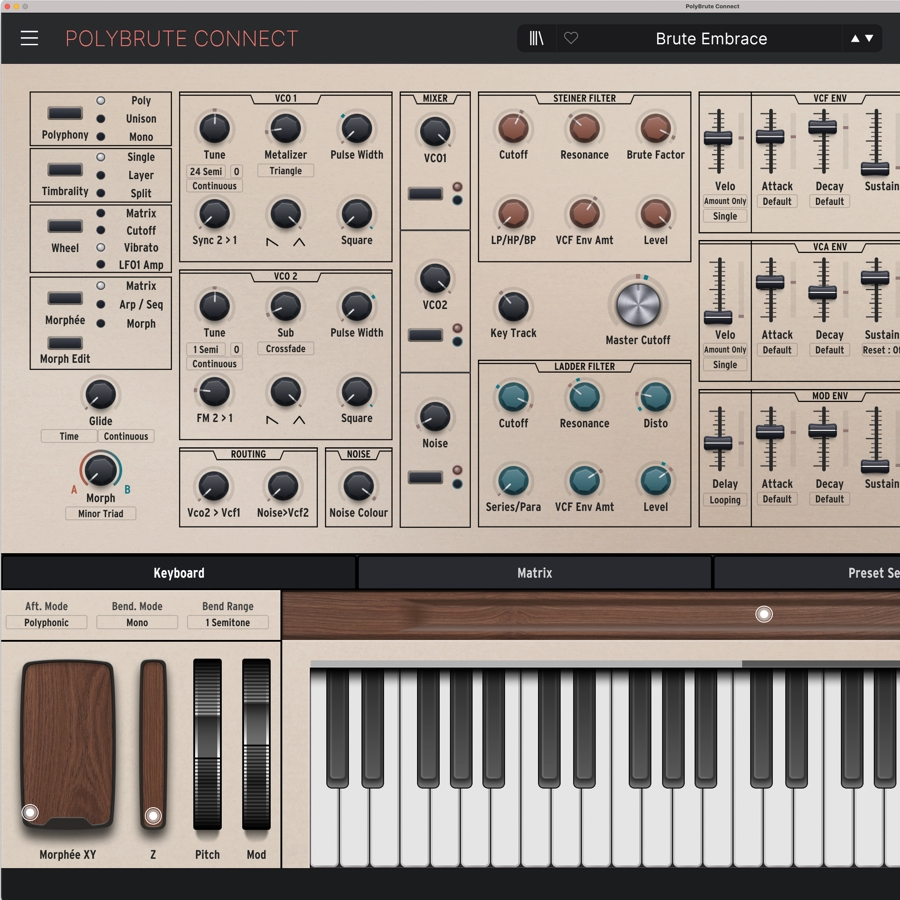Click the Pitch wheel

[x=207, y=744]
